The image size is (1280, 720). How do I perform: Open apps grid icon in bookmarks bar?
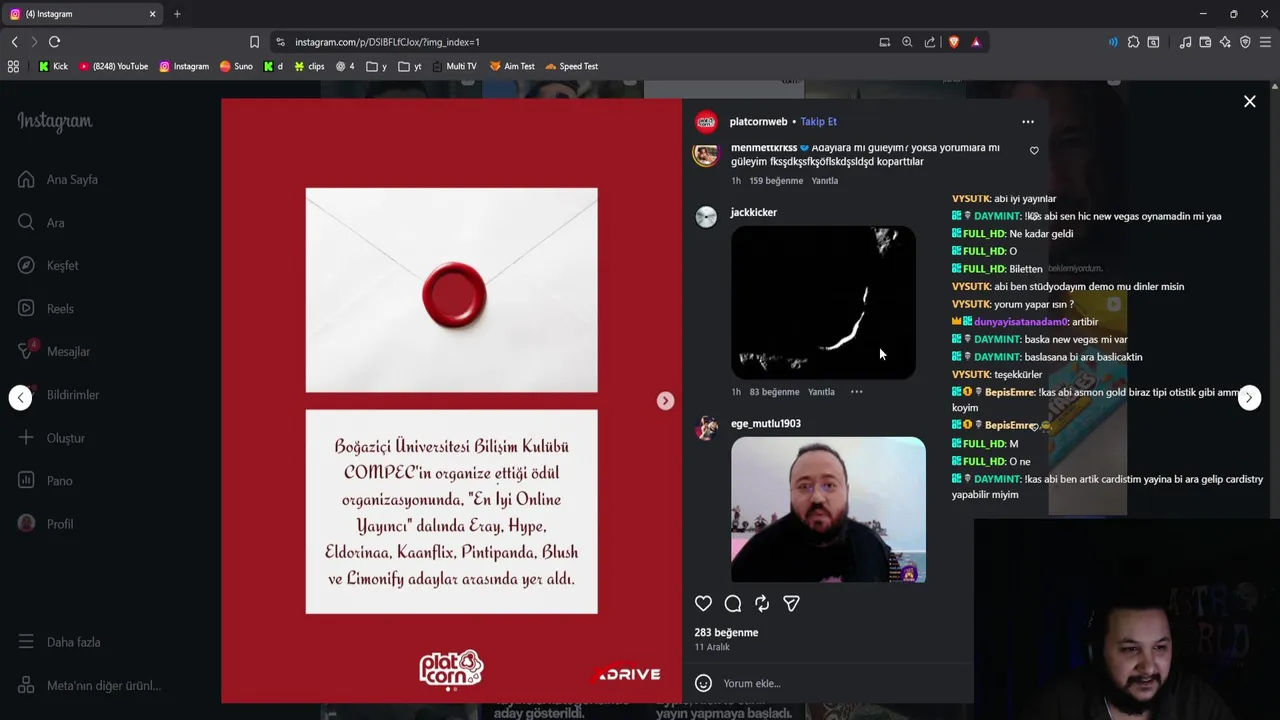tap(13, 67)
